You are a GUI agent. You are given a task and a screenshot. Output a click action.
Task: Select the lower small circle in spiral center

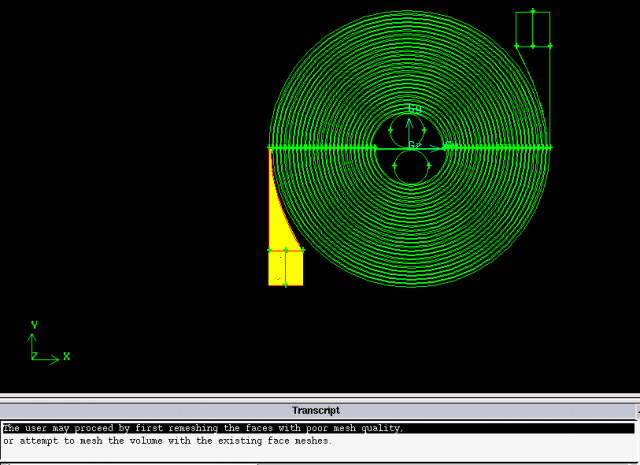[409, 165]
